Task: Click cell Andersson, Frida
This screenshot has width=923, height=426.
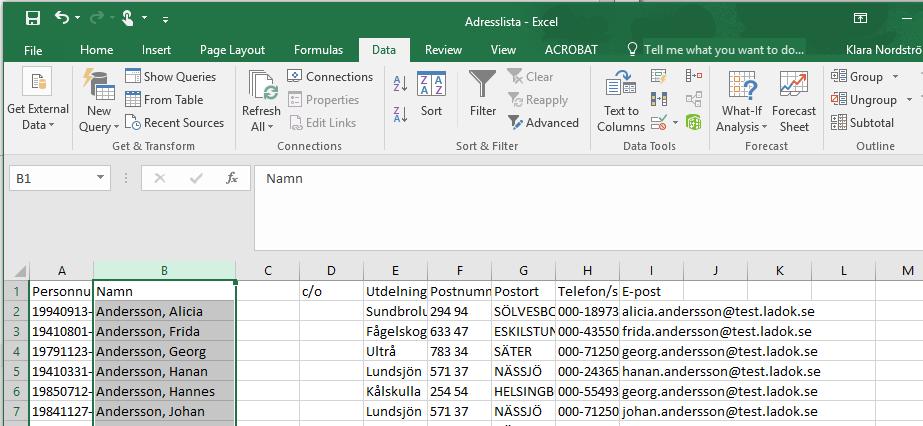Action: click(164, 331)
